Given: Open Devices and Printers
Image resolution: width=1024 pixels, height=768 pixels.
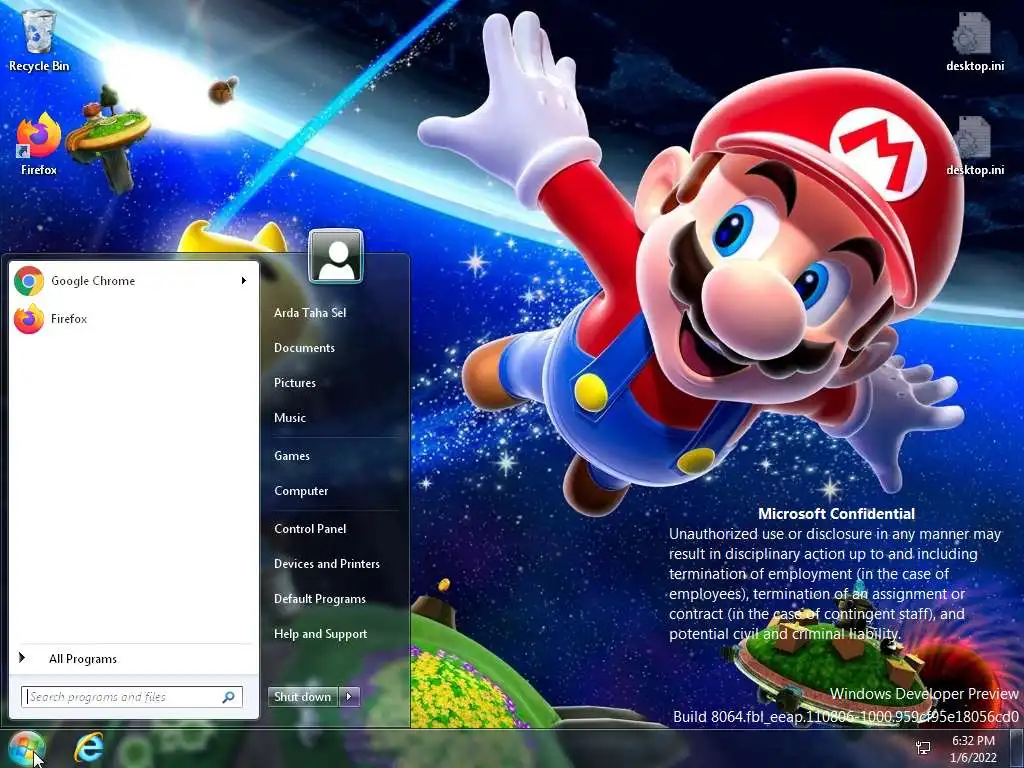Looking at the screenshot, I should pos(327,564).
